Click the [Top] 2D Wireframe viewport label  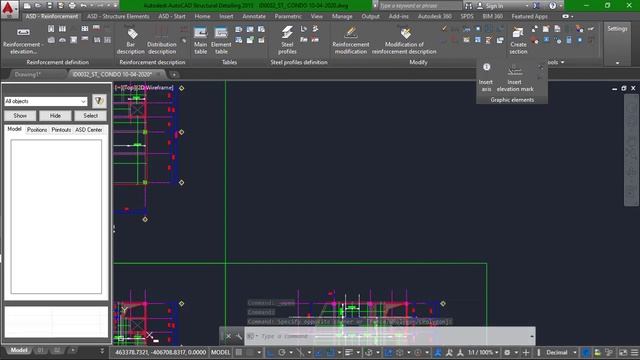point(144,87)
